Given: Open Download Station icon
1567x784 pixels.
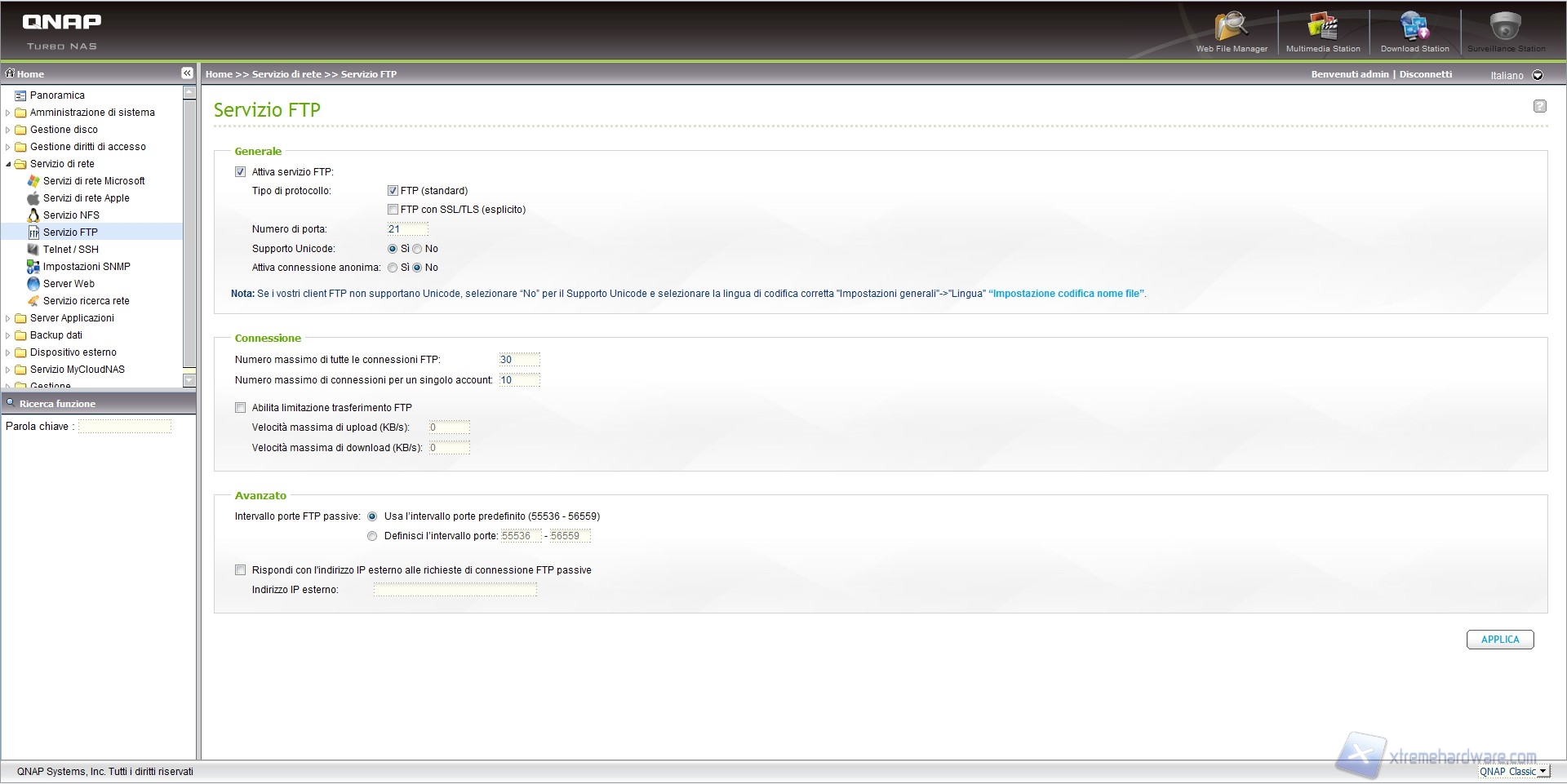Looking at the screenshot, I should [x=1414, y=31].
